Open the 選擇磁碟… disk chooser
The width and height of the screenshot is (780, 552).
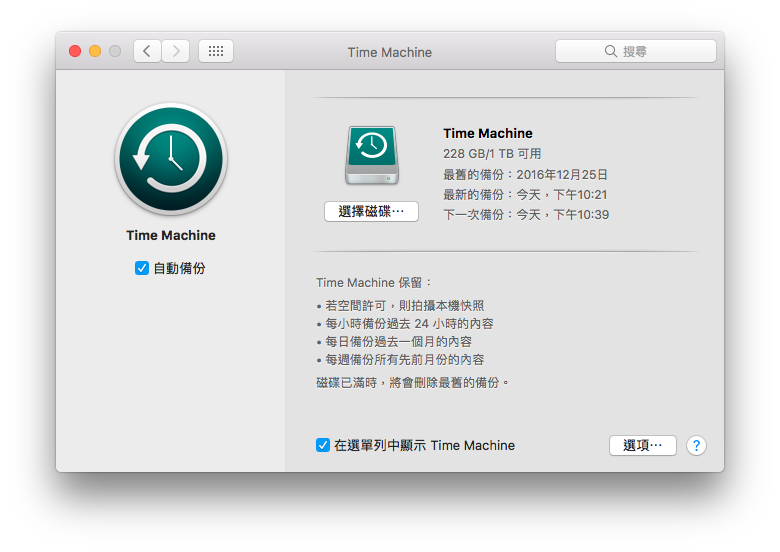pyautogui.click(x=371, y=212)
